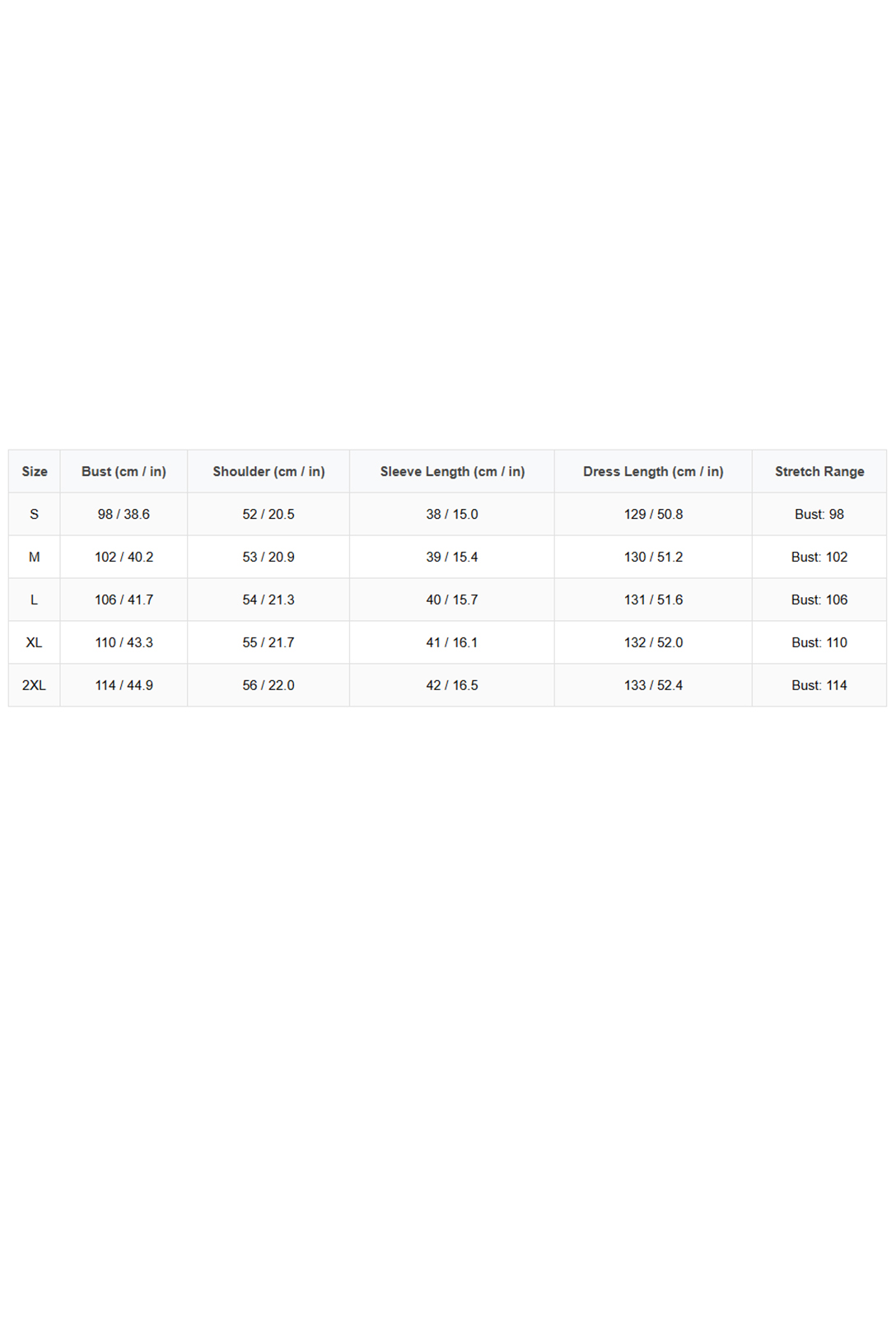Click the Sleeve Length column header
This screenshot has width=896, height=1344.
coord(452,472)
